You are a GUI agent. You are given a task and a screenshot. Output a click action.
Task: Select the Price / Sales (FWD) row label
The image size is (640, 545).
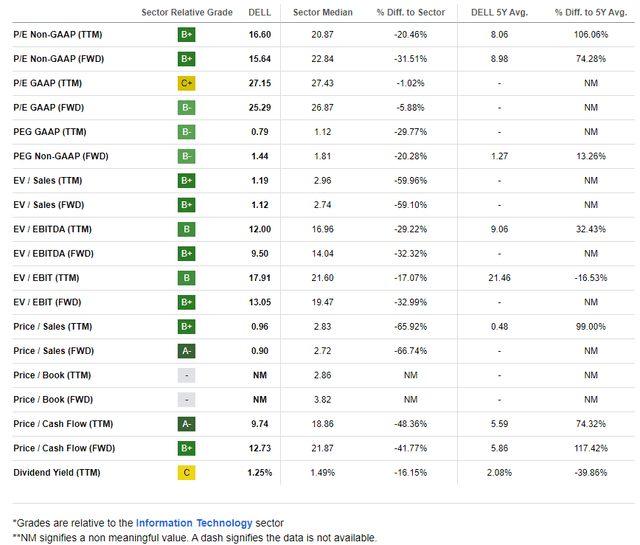(x=53, y=351)
